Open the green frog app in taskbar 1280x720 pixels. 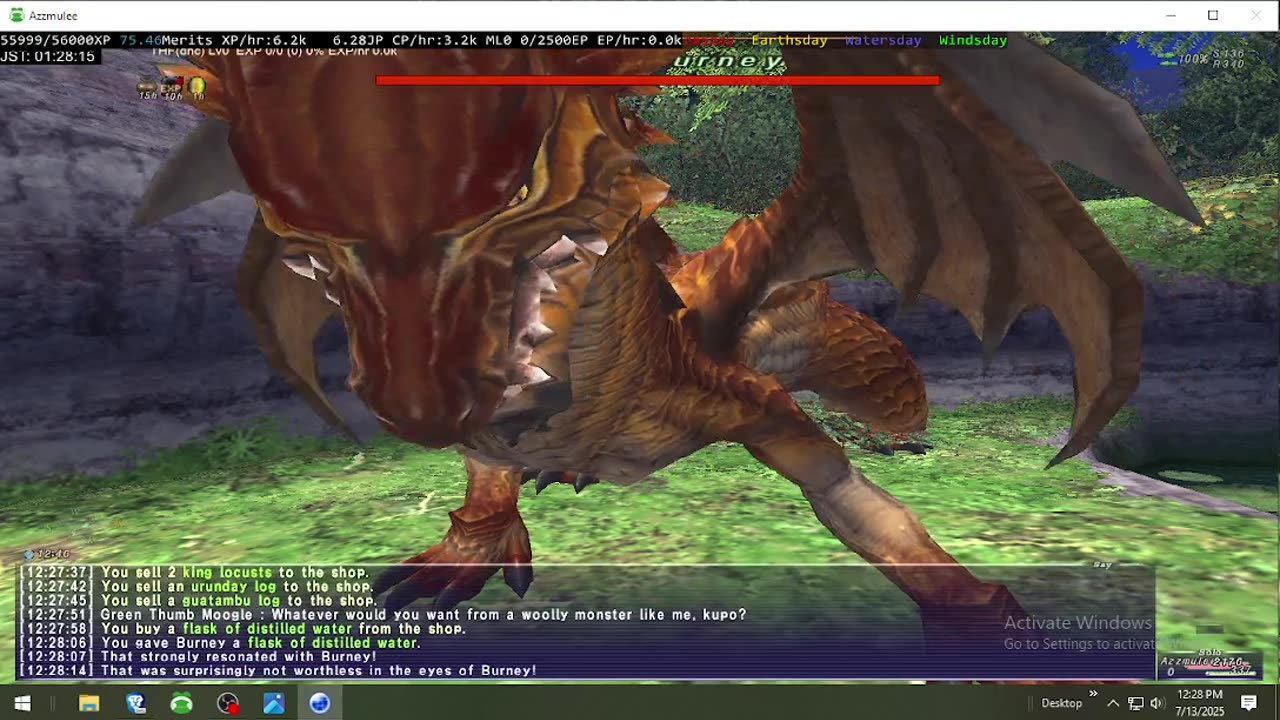[181, 703]
